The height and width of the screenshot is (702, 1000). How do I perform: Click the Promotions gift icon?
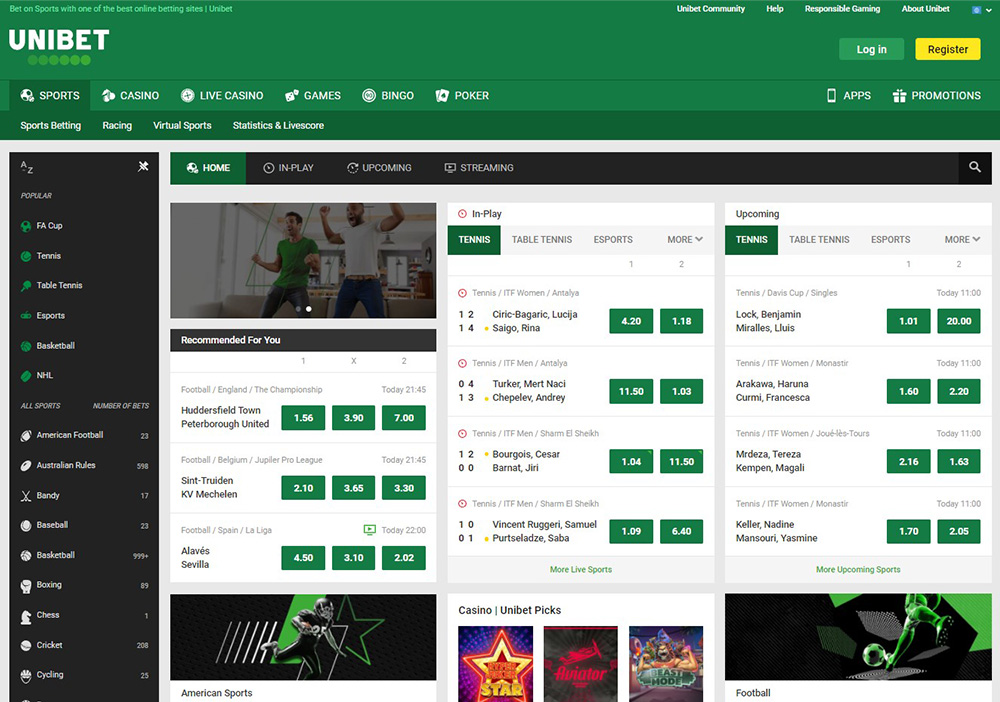point(899,96)
